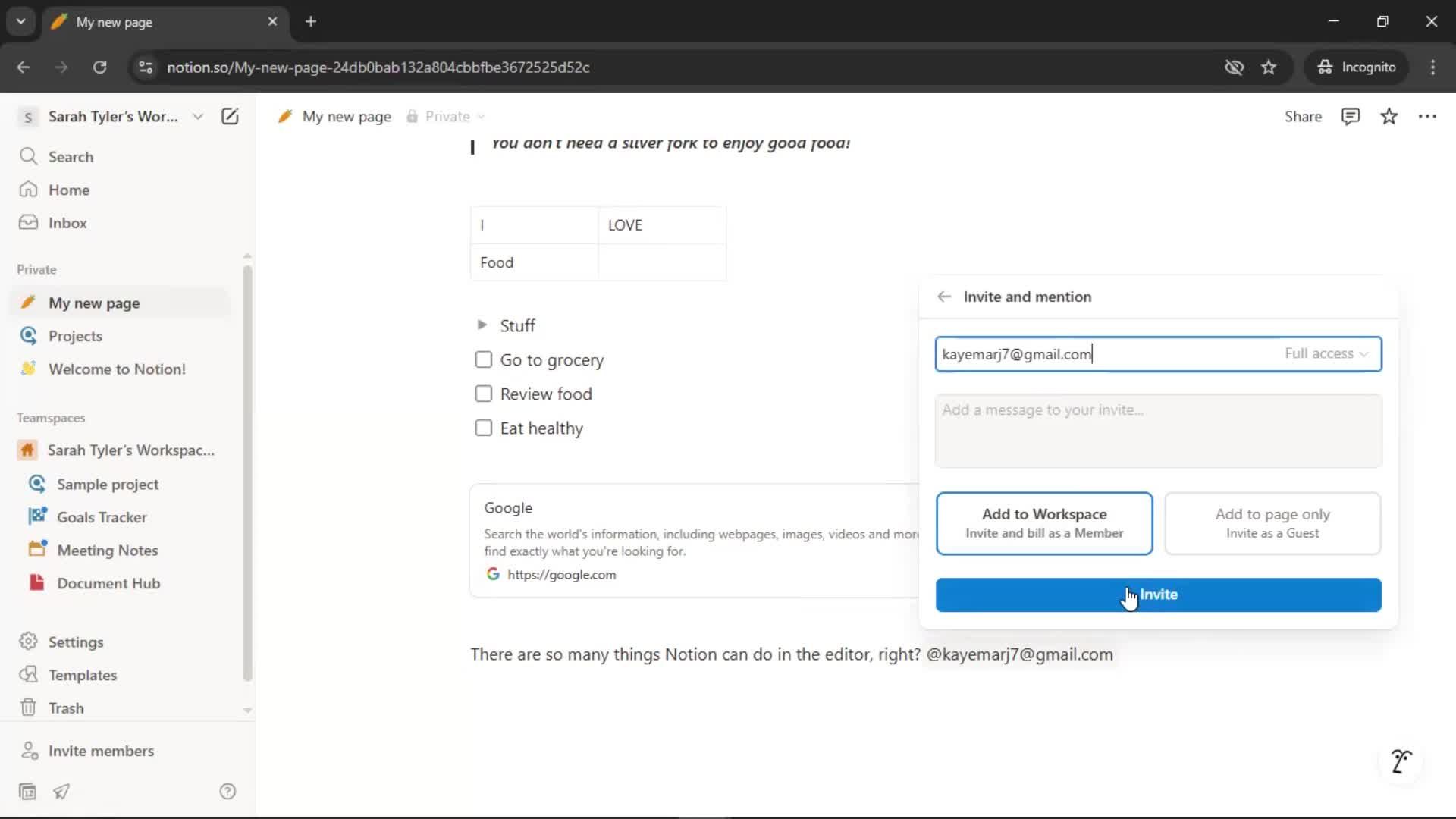The width and height of the screenshot is (1456, 819).
Task: Click address bar URL
Action: [378, 67]
